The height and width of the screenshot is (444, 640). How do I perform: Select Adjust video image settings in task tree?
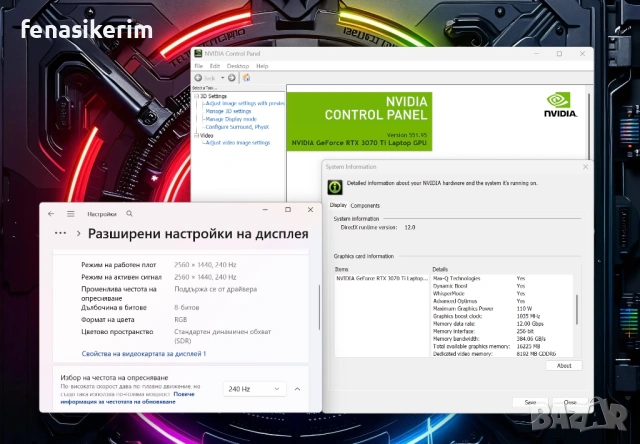tap(238, 143)
